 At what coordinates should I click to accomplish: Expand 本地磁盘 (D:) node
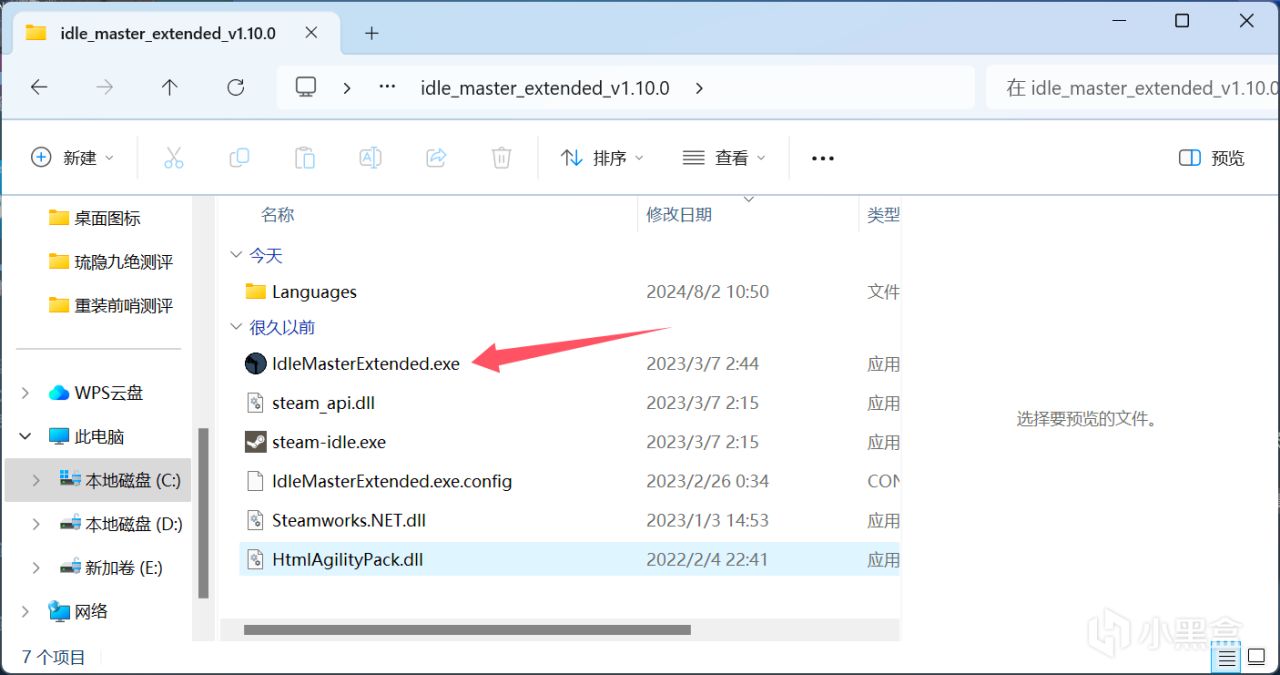pos(37,524)
